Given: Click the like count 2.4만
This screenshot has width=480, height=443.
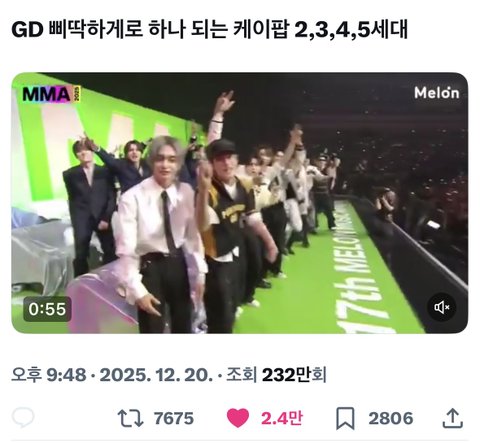Looking at the screenshot, I should pyautogui.click(x=282, y=418).
